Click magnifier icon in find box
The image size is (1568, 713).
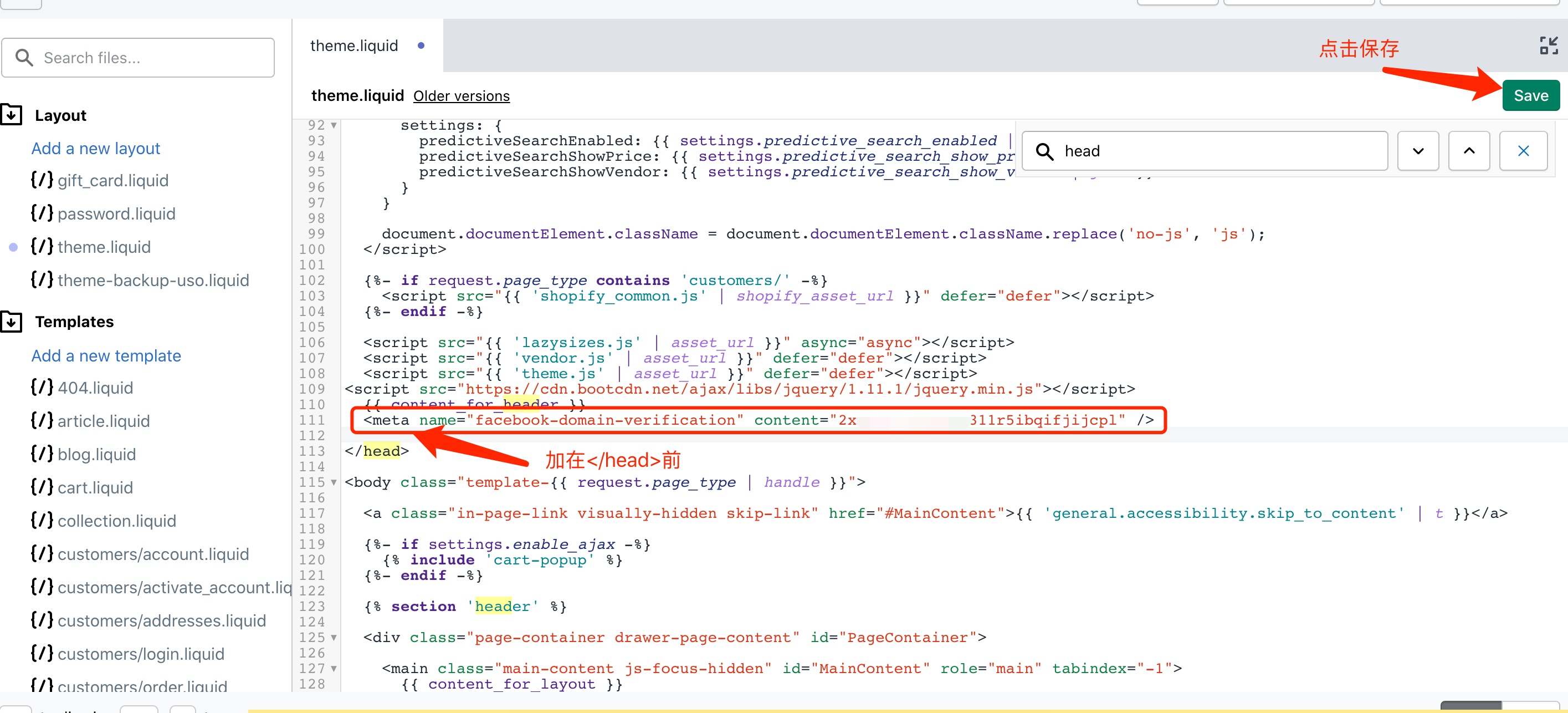pos(1044,151)
